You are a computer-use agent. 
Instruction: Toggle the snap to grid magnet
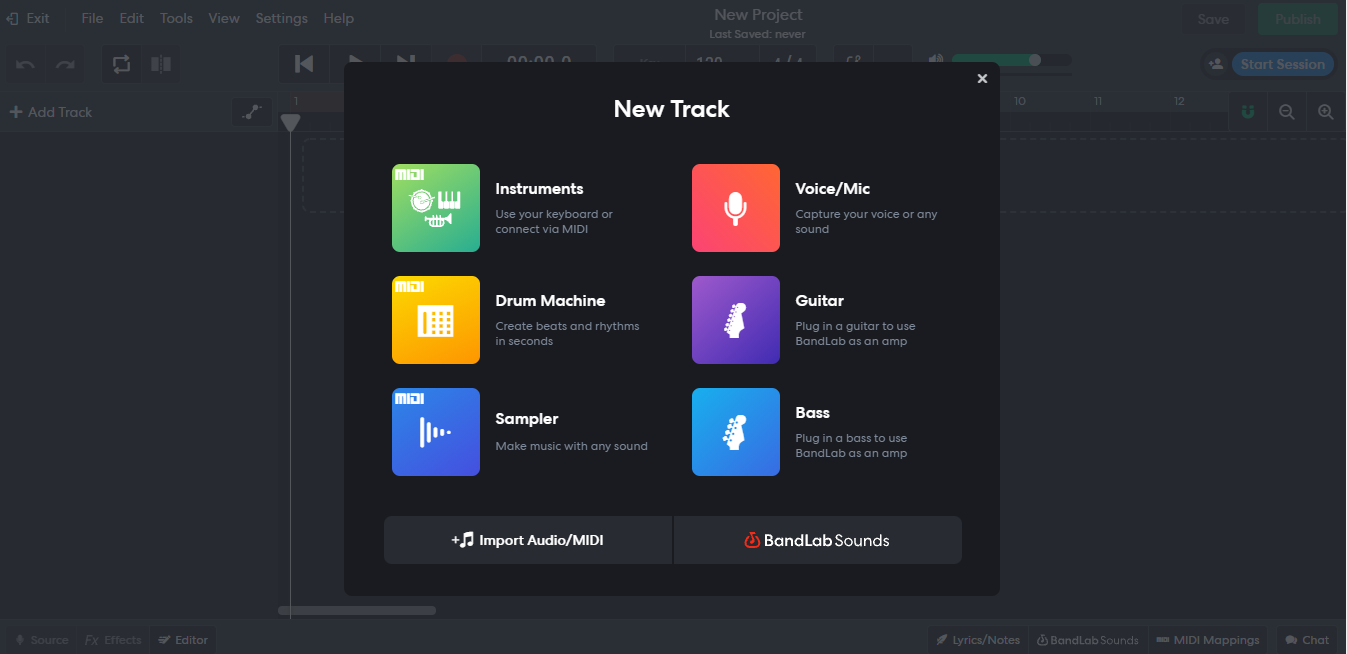[1248, 112]
